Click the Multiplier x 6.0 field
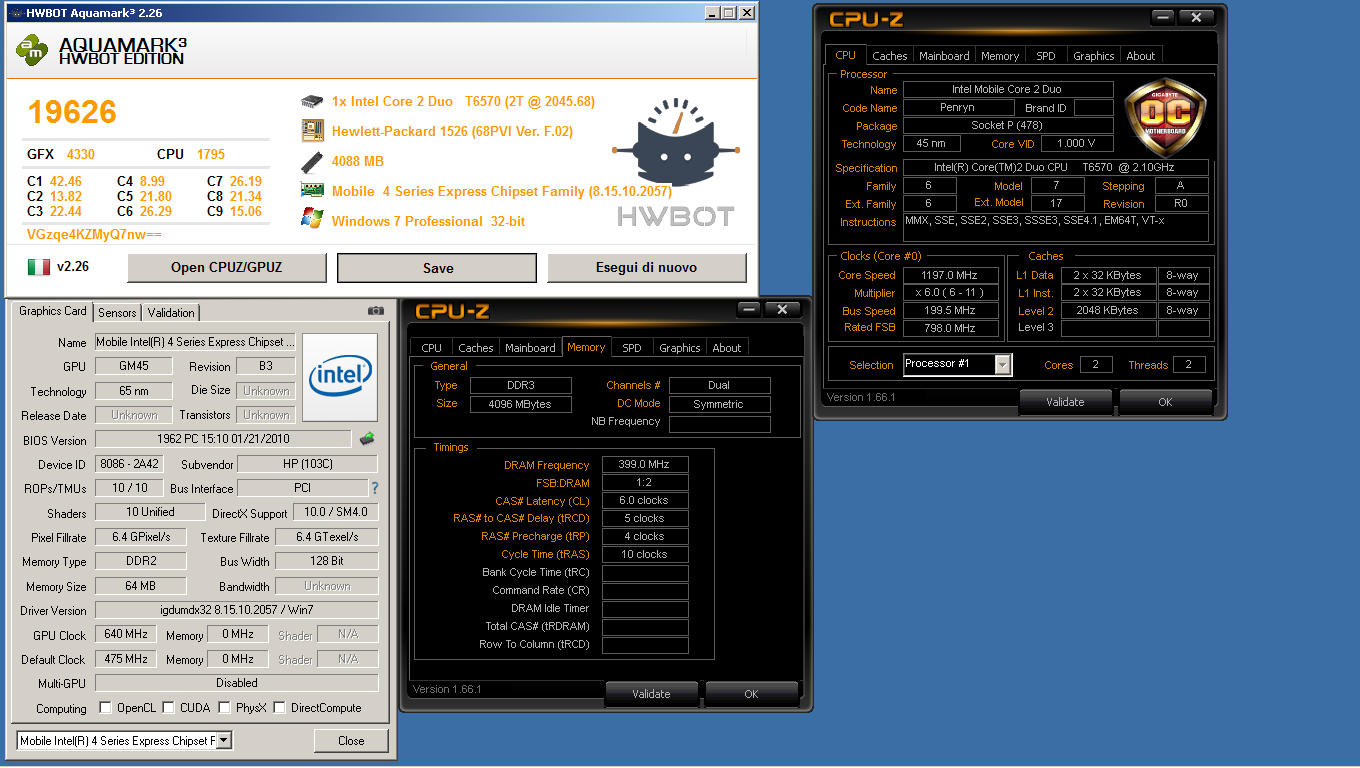The image size is (1360, 768). click(951, 293)
